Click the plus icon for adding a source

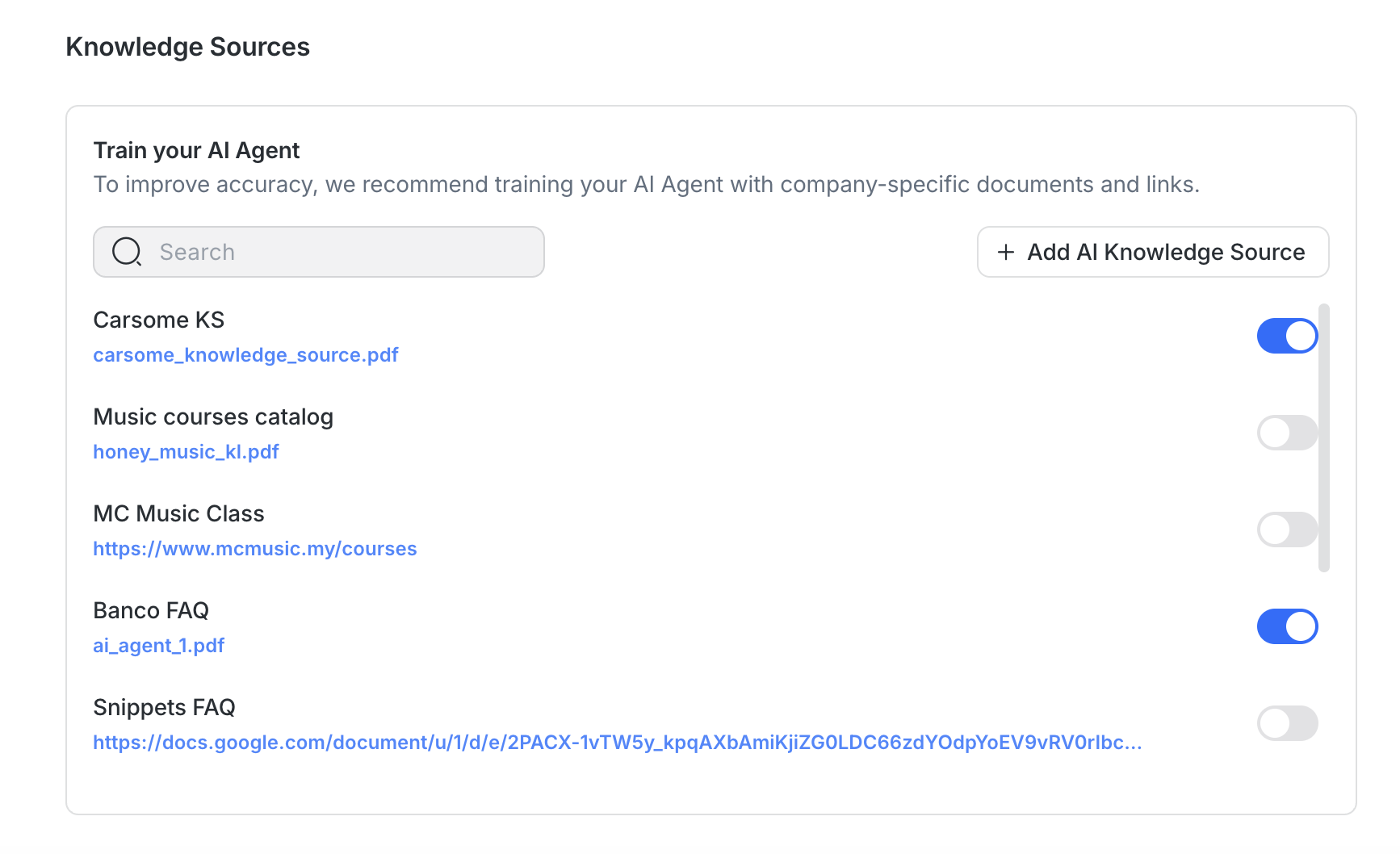tap(1005, 252)
